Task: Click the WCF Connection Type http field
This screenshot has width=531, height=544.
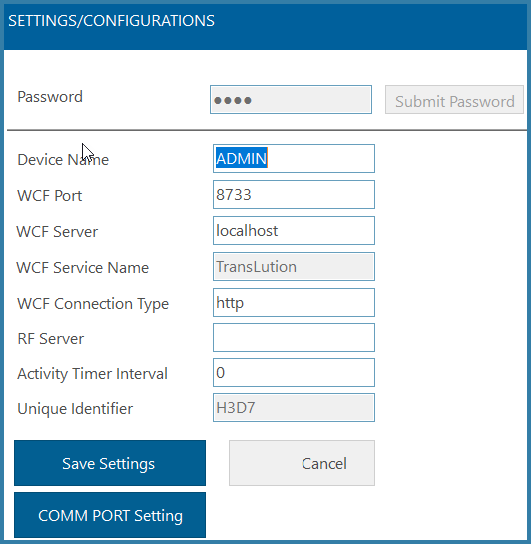Action: click(294, 303)
